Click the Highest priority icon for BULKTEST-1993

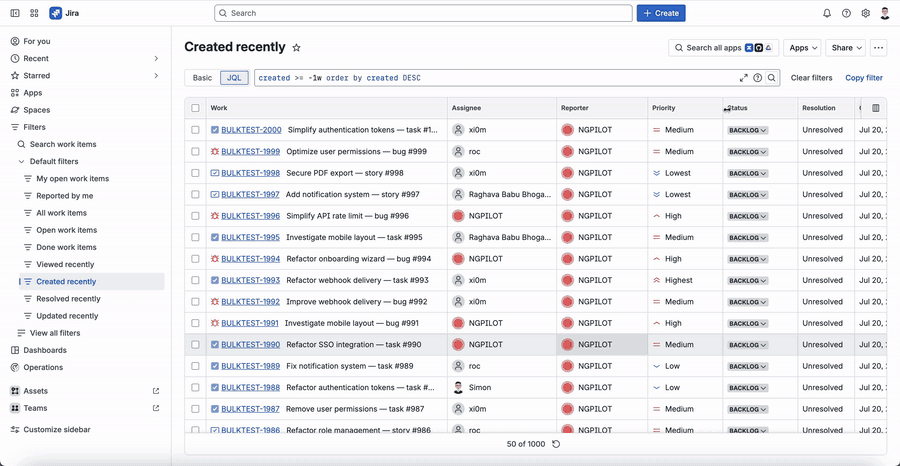657,280
